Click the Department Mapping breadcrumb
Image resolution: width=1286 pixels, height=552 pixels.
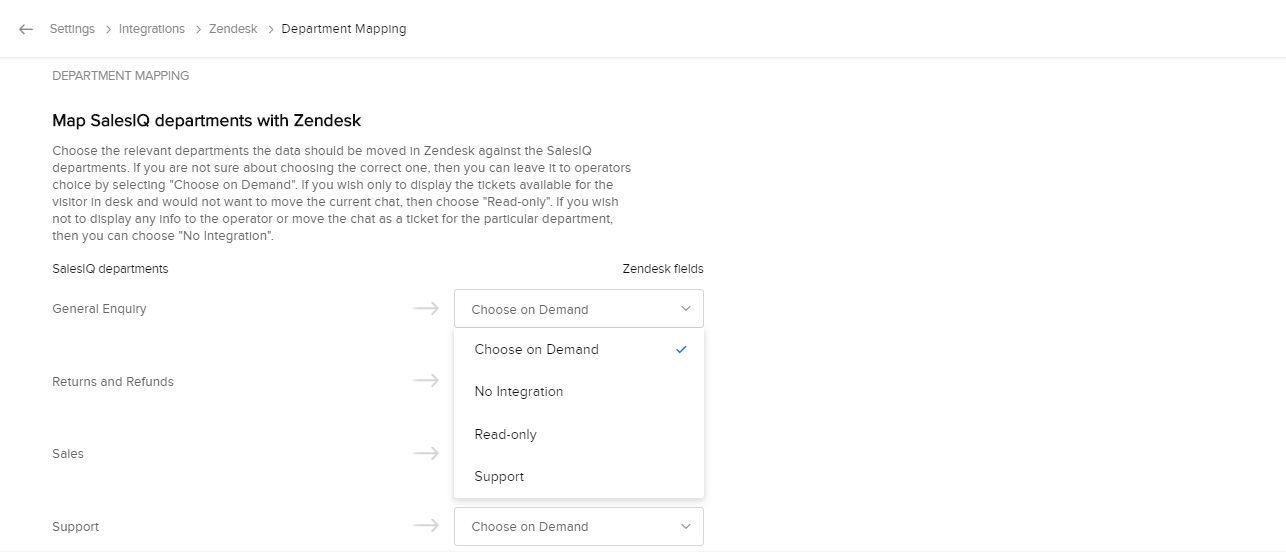[x=344, y=29]
